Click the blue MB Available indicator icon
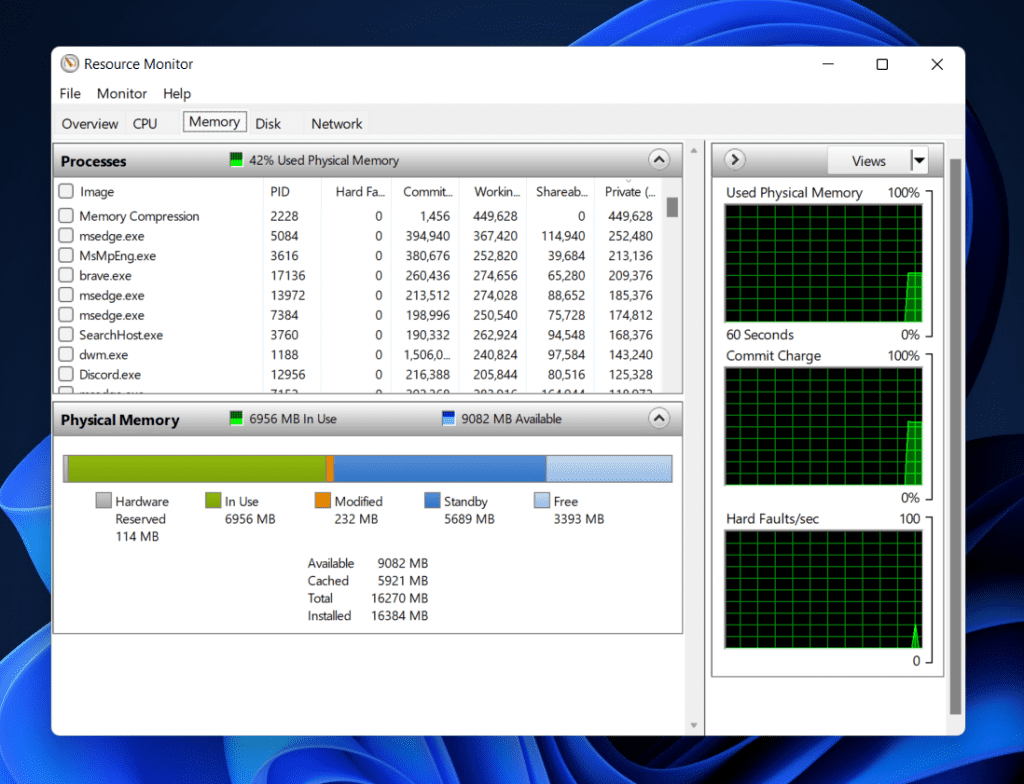 [x=447, y=418]
